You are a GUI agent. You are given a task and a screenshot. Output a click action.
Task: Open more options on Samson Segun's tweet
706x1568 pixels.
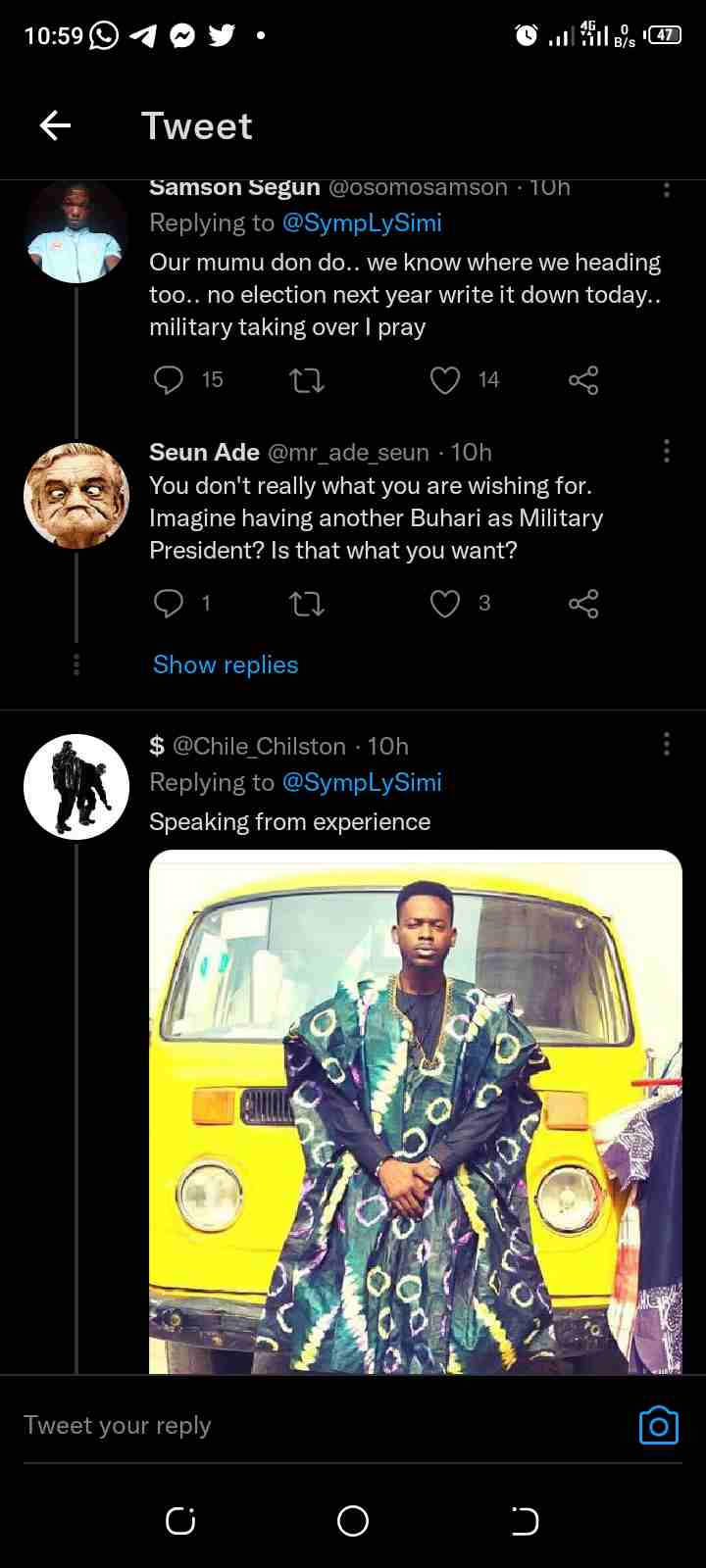(x=667, y=190)
